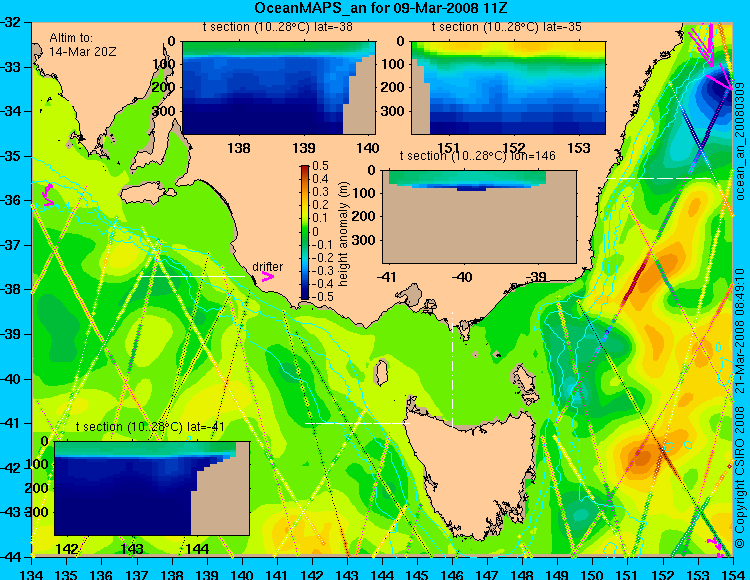Click the white section line at latitude -41
Screen dimensions: 750x580
tap(357, 423)
